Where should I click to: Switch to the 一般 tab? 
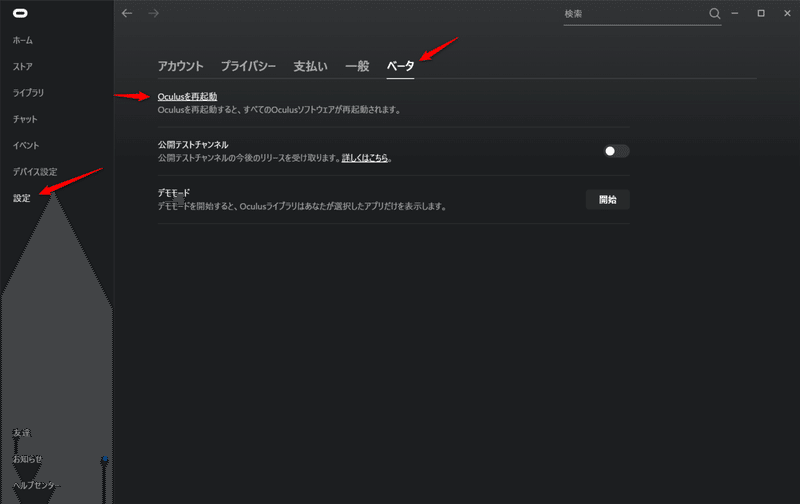click(x=357, y=66)
